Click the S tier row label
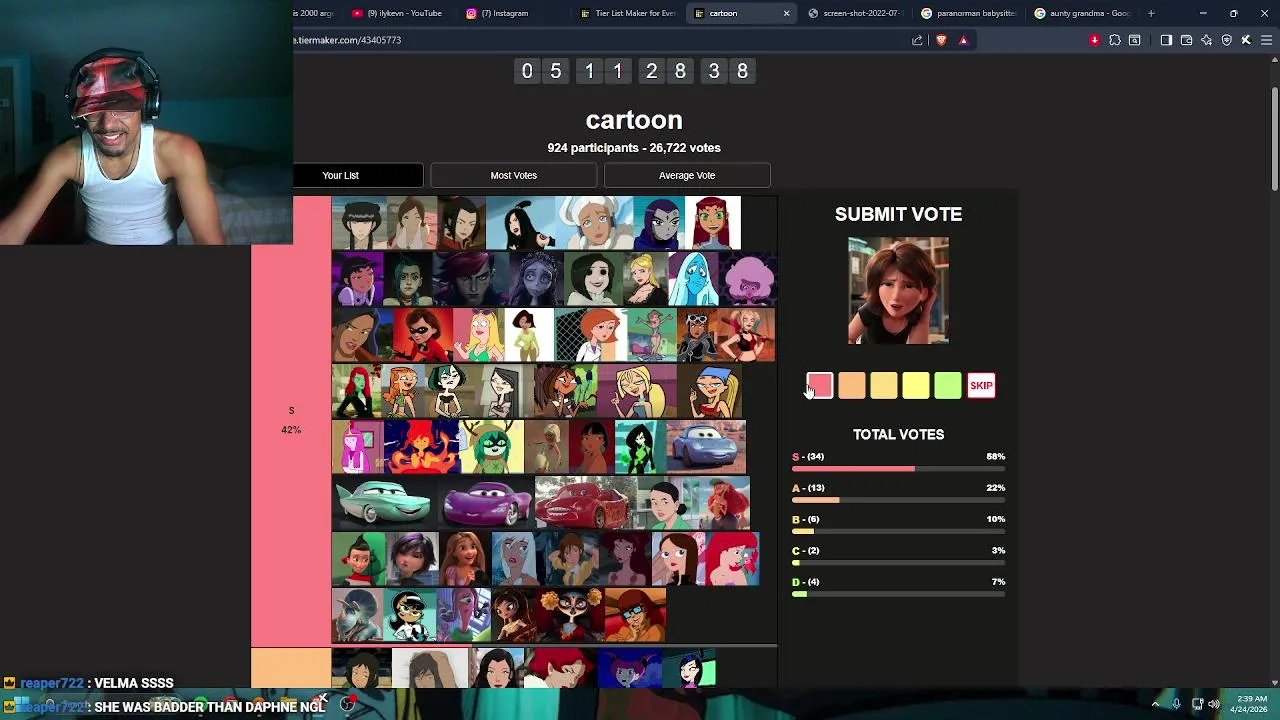This screenshot has width=1280, height=720. pyautogui.click(x=291, y=420)
